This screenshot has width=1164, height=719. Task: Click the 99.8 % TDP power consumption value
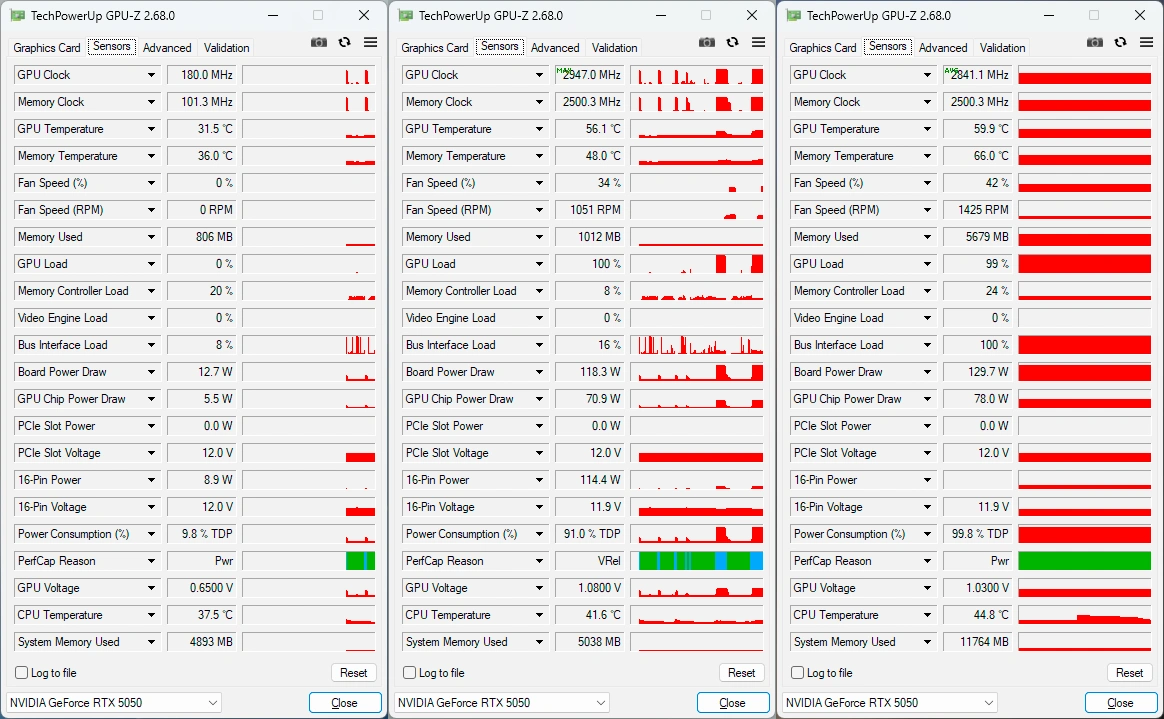point(977,534)
